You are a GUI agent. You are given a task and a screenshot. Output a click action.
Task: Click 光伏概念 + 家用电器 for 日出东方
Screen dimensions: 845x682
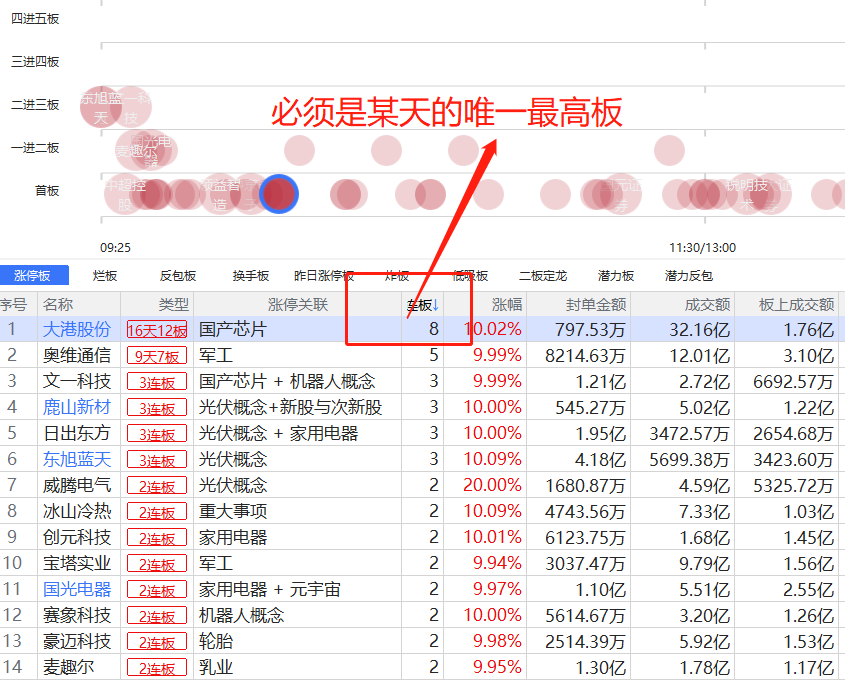point(278,433)
